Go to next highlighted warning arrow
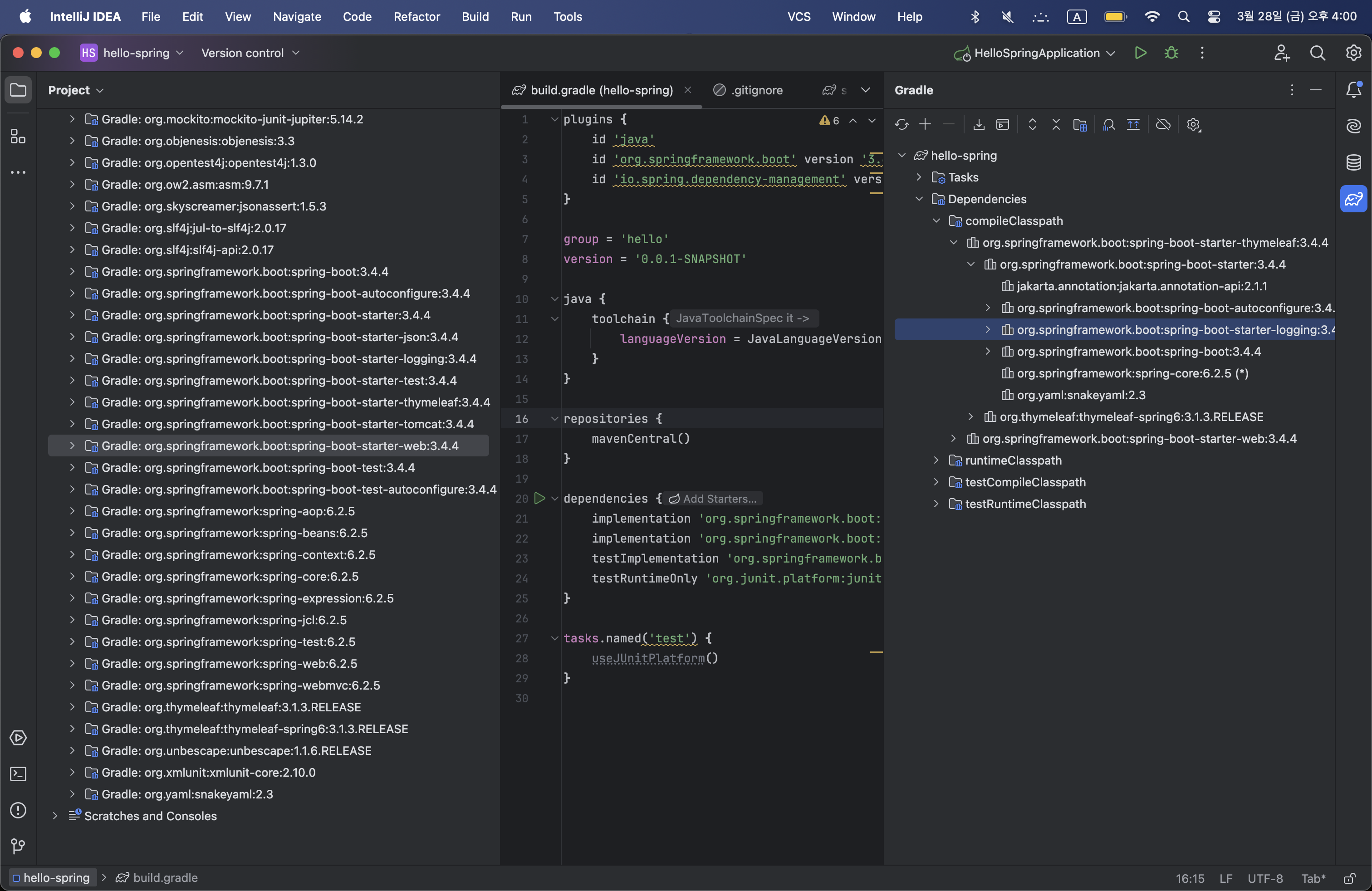 point(872,121)
